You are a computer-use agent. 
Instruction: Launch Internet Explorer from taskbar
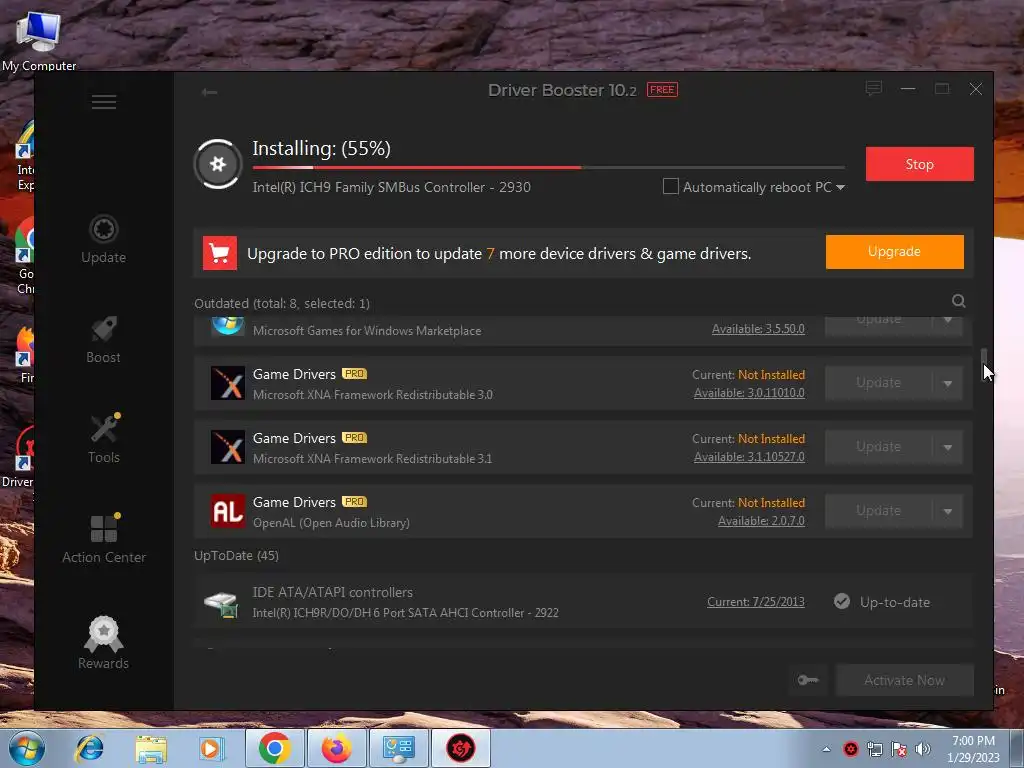89,748
